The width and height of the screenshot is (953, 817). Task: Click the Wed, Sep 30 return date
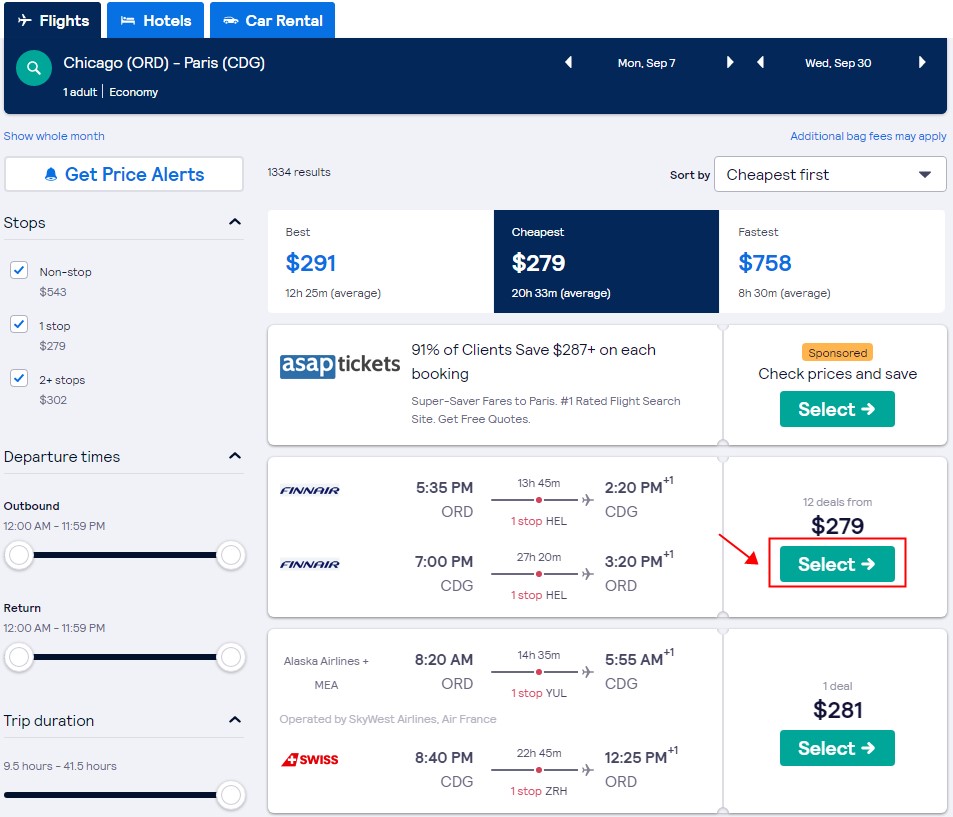838,63
